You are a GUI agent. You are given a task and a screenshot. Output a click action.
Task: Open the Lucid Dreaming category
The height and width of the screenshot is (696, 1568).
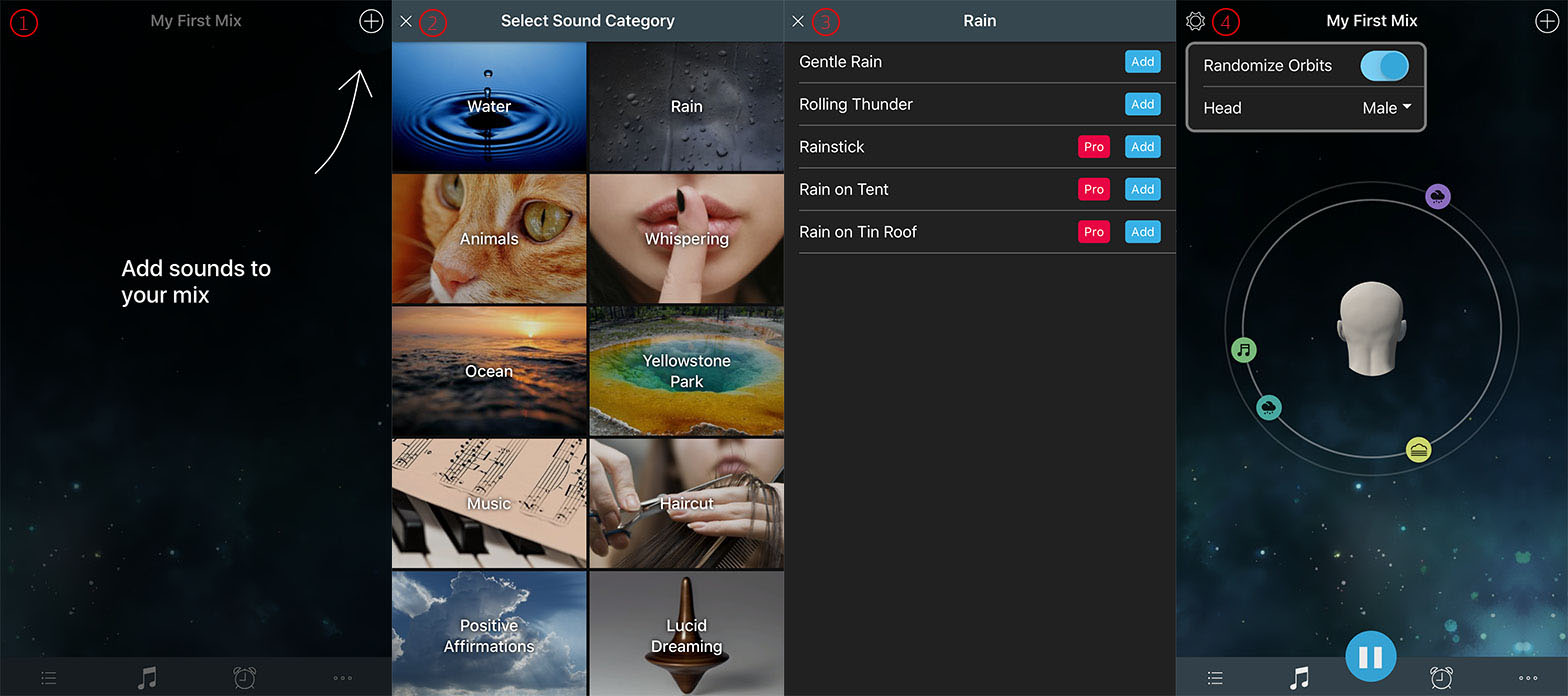(686, 634)
